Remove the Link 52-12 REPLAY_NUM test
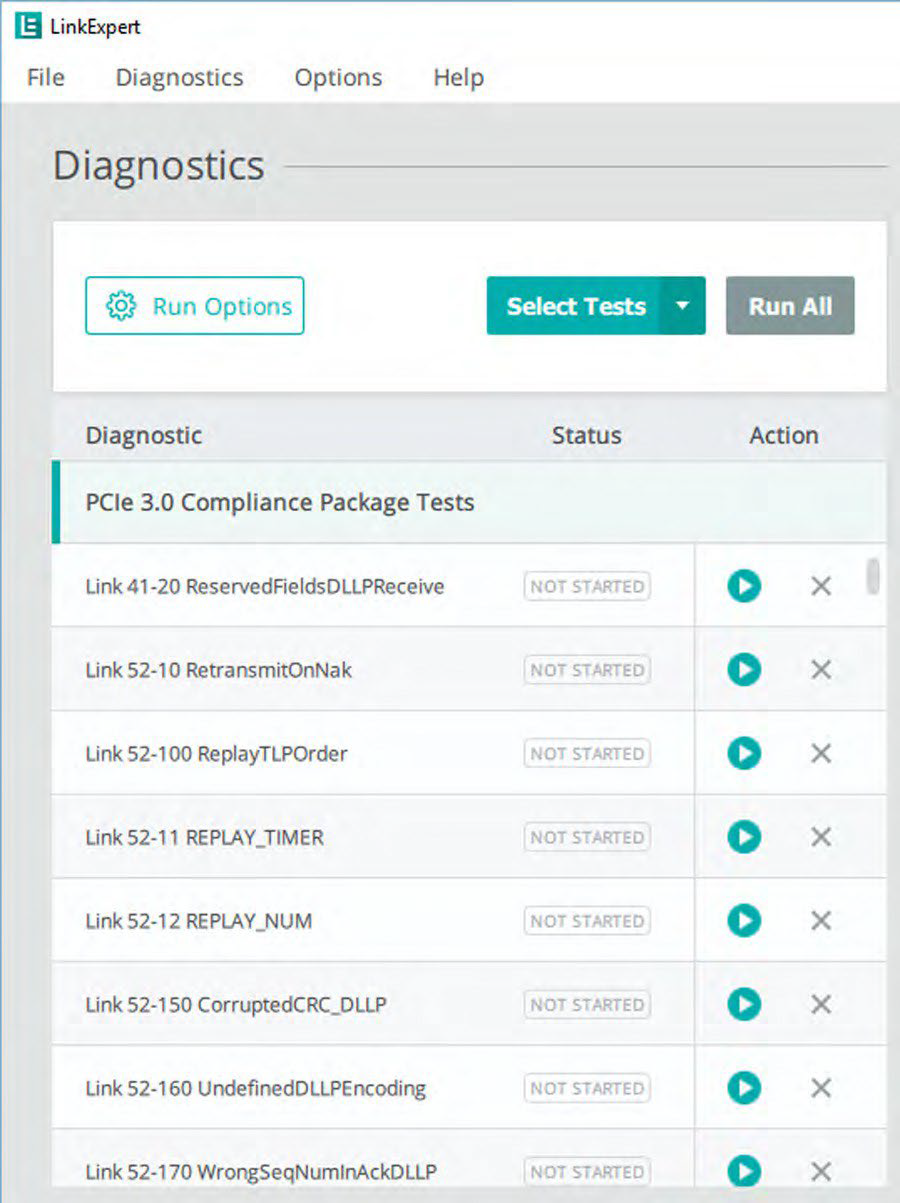The width and height of the screenshot is (900, 1203). (x=821, y=920)
